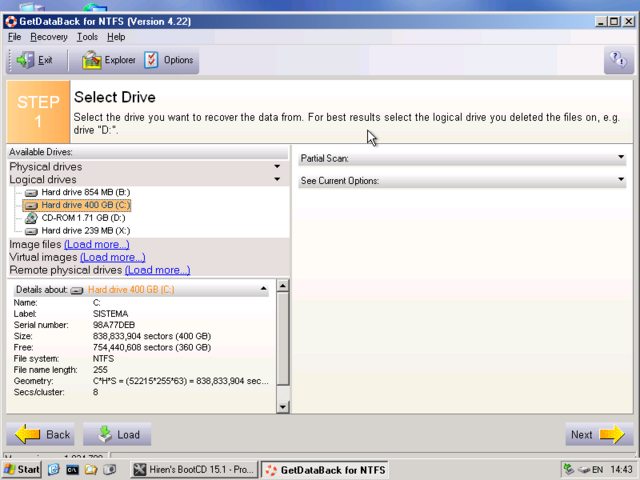Screen dimensions: 640x480
Task: Click the EN language indicator
Action: pyautogui.click(x=597, y=470)
